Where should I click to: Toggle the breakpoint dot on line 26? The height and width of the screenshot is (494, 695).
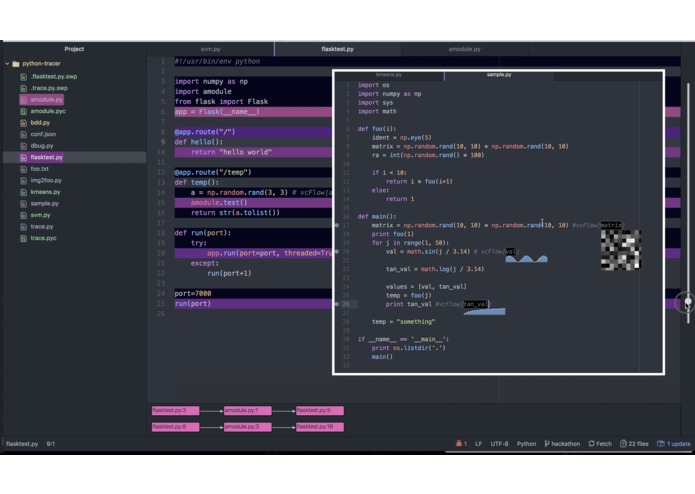click(336, 304)
